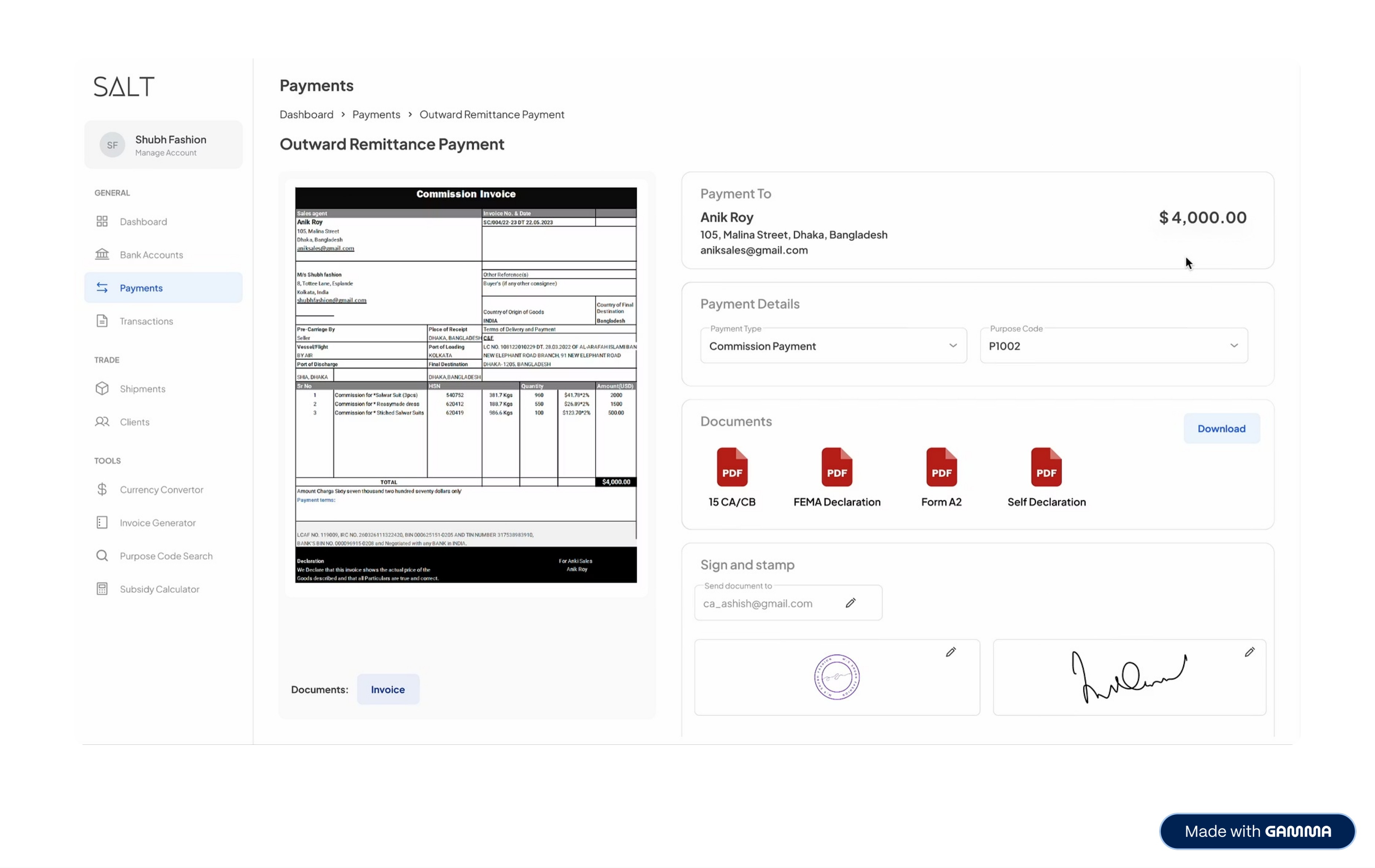Open Shubh Fashion Manage Account panel
Screen dimensions: 1375x868
pyautogui.click(x=163, y=145)
